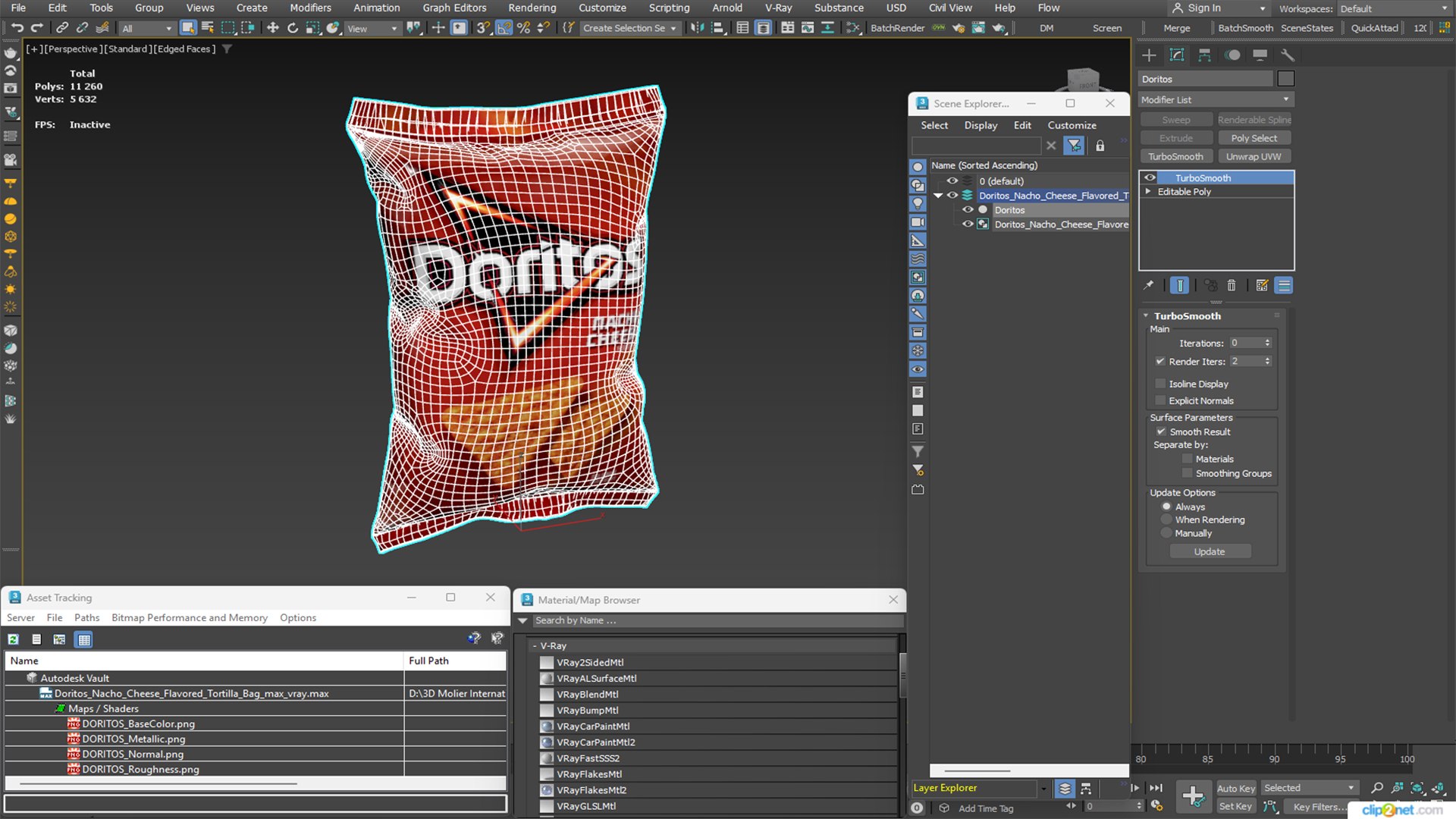Open Asset Tracking Paths menu
The height and width of the screenshot is (819, 1456).
pyautogui.click(x=86, y=617)
